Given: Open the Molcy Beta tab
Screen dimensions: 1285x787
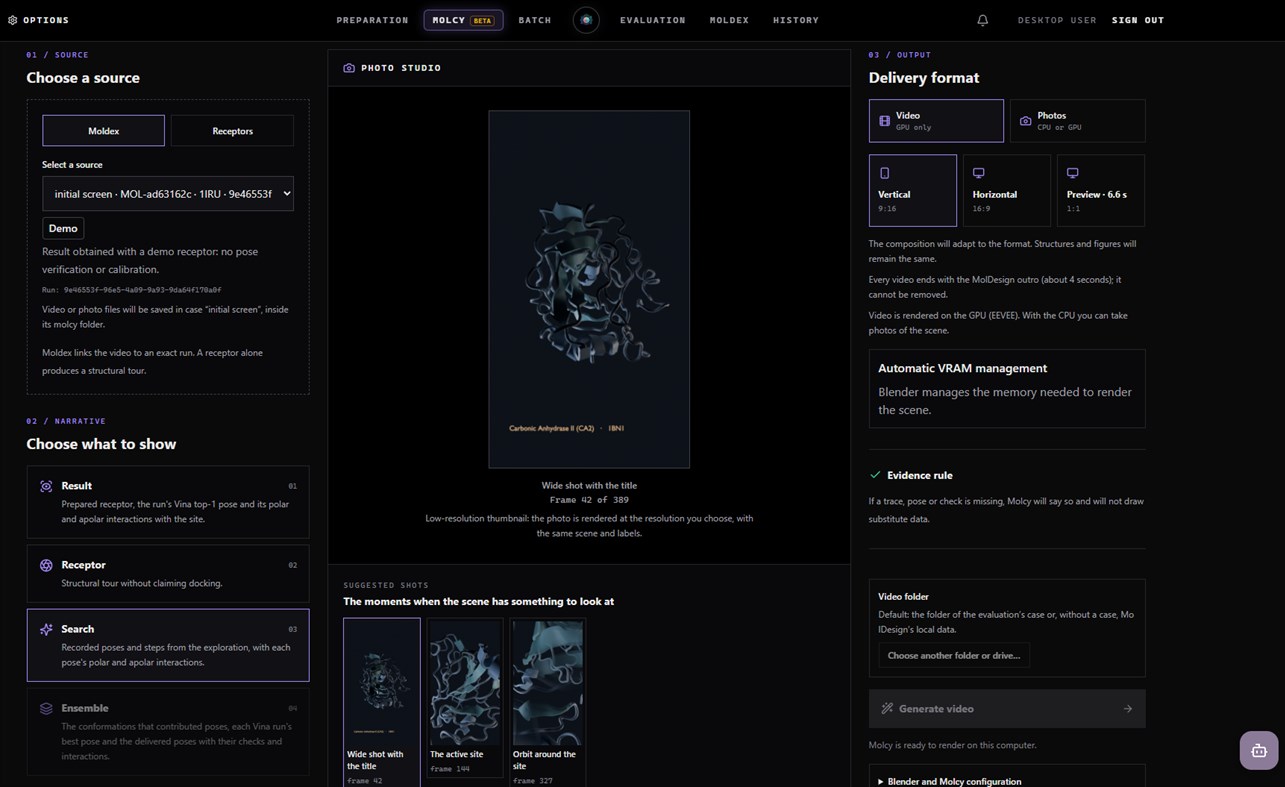Looking at the screenshot, I should 463,20.
